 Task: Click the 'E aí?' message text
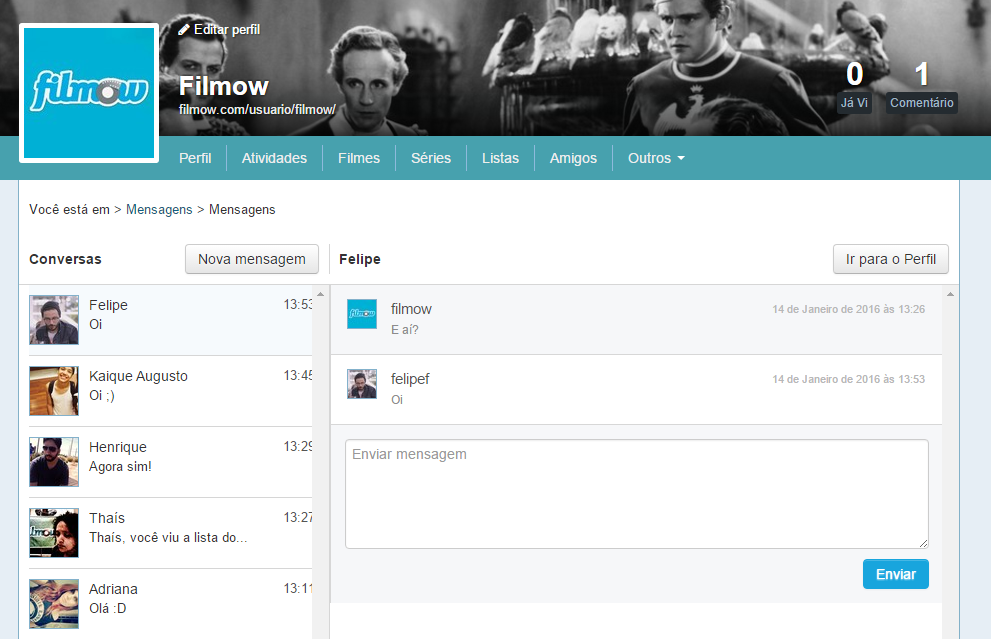tap(404, 329)
